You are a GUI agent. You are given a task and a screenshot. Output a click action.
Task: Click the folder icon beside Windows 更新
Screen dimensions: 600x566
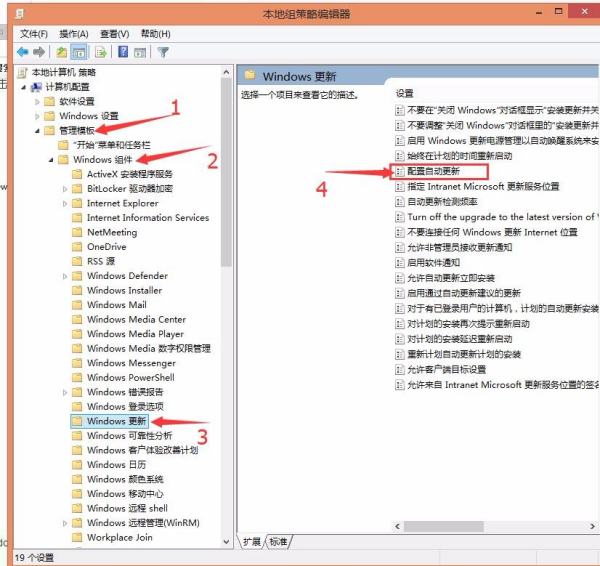77,421
